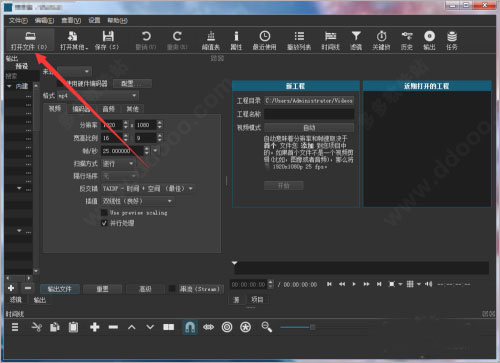The width and height of the screenshot is (500, 363).
Task: Click the 高级 advanced button
Action: point(145,289)
